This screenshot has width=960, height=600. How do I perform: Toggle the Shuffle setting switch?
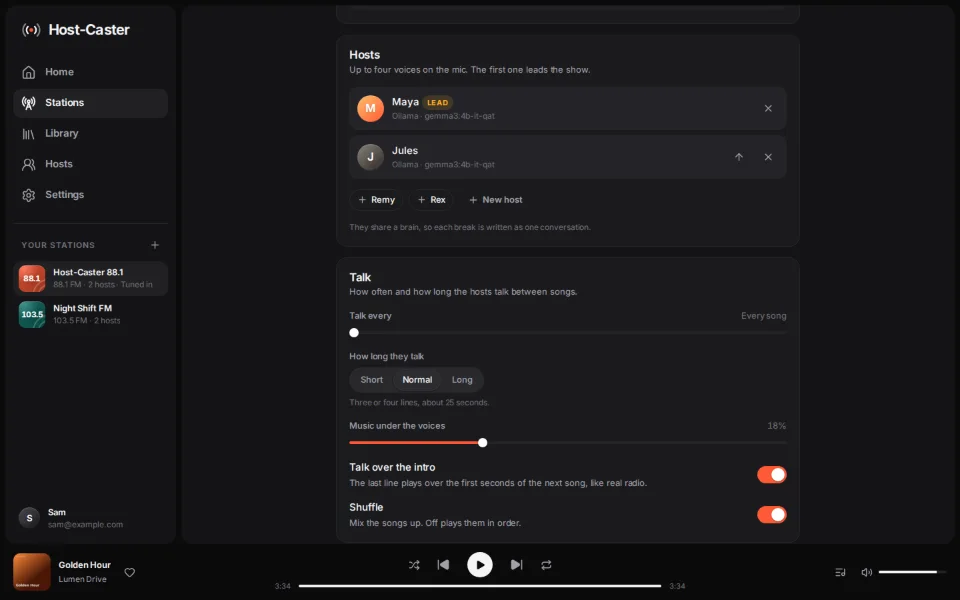pyautogui.click(x=771, y=515)
